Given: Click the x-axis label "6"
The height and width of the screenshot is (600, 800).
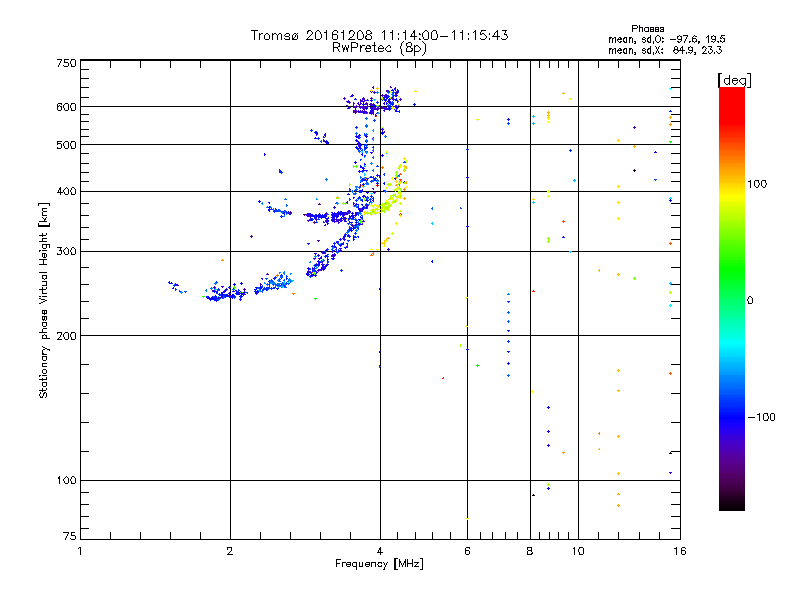Looking at the screenshot, I should (x=467, y=552).
